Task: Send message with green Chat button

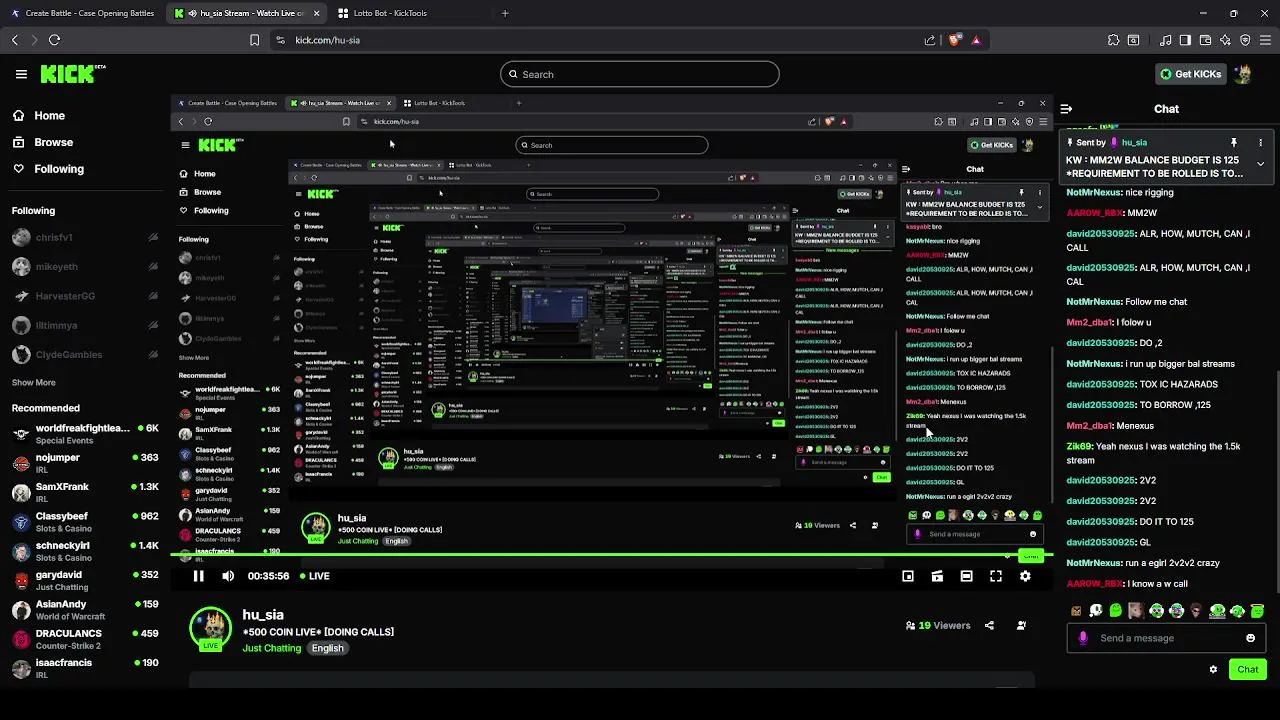Action: (x=1247, y=669)
